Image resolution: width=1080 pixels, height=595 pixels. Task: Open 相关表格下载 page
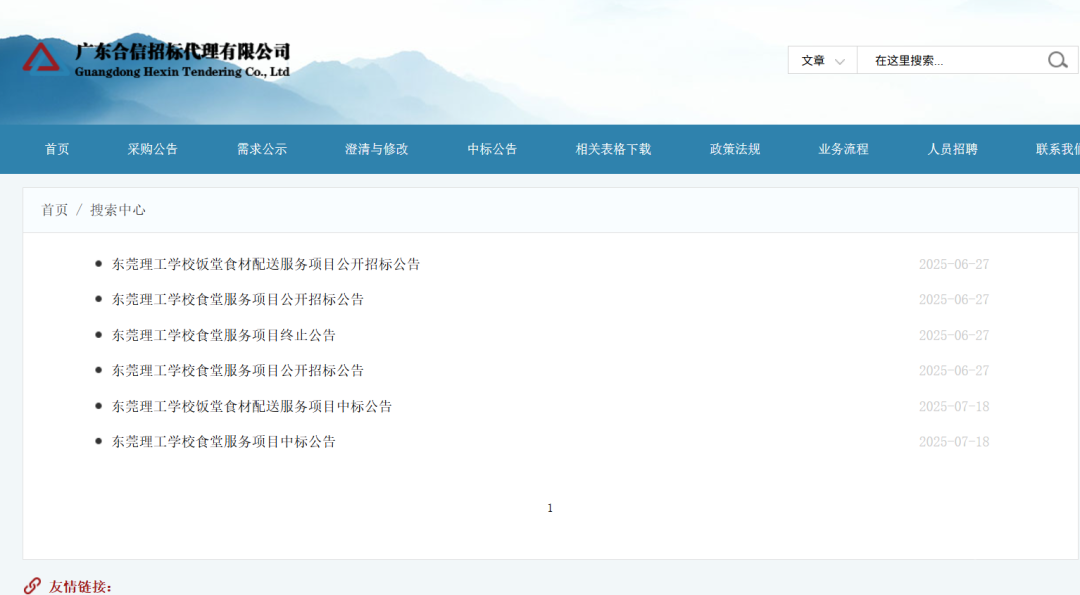(x=613, y=149)
